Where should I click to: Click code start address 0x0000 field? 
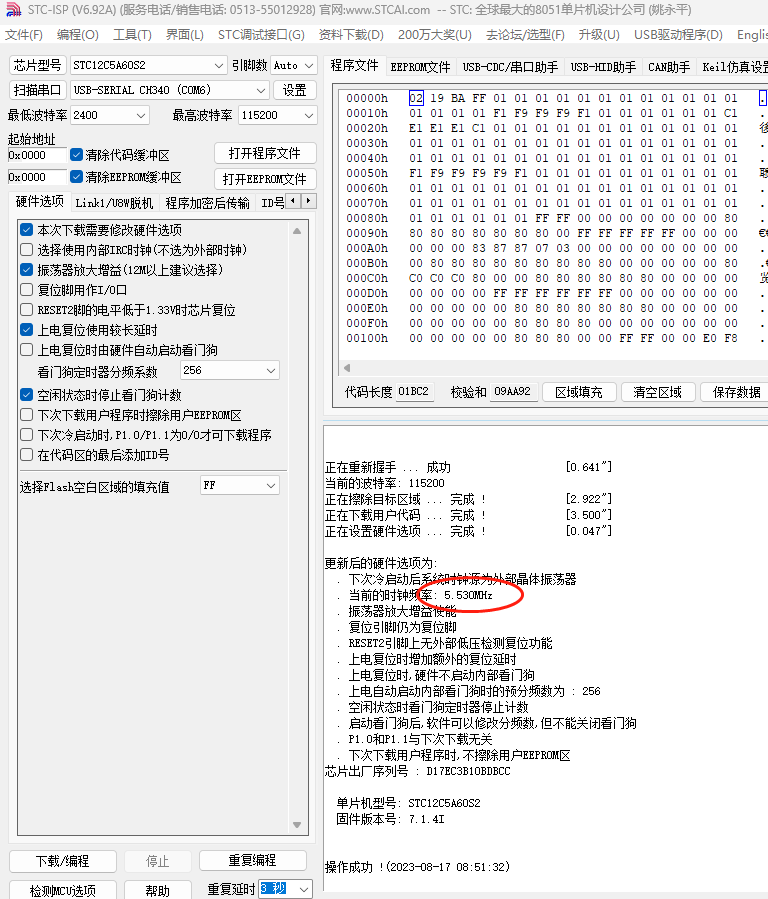pos(38,155)
